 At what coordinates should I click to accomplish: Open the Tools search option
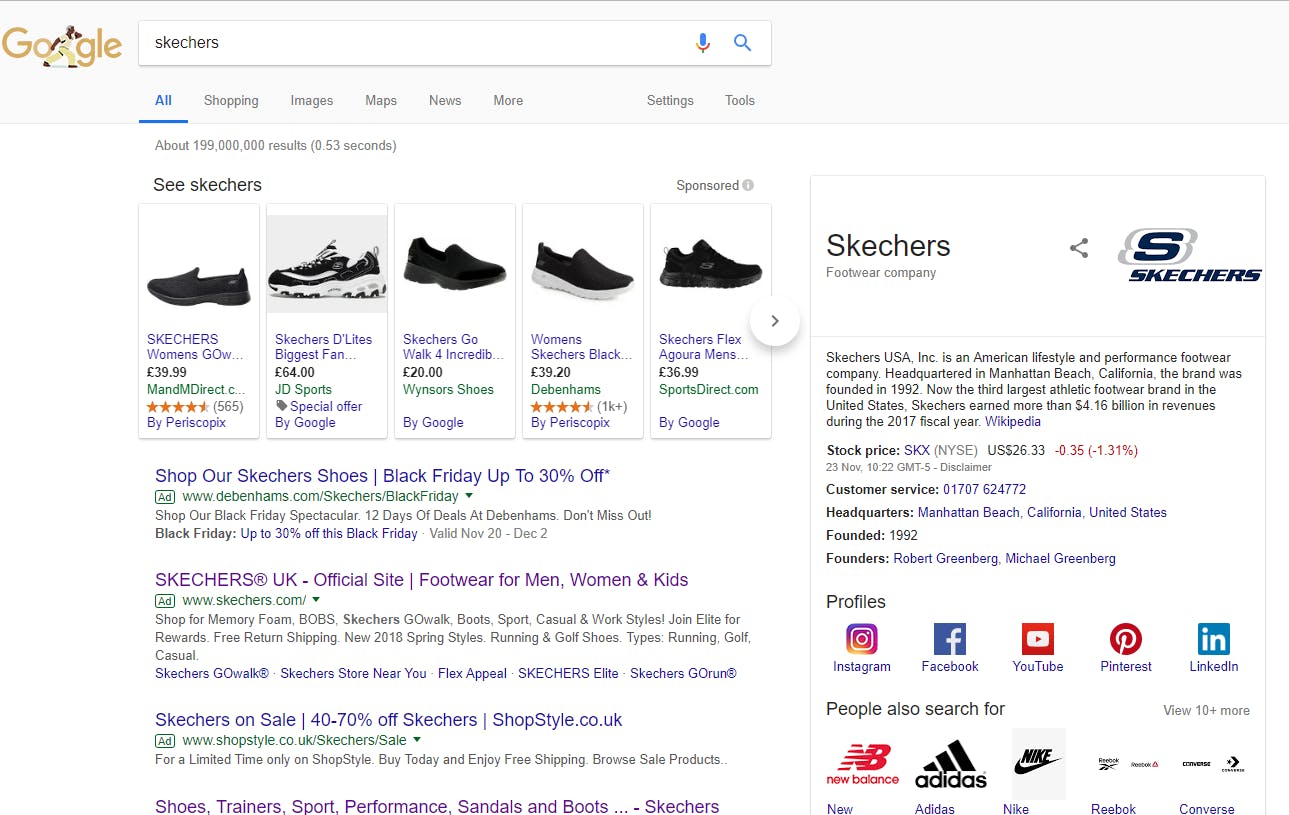point(739,100)
